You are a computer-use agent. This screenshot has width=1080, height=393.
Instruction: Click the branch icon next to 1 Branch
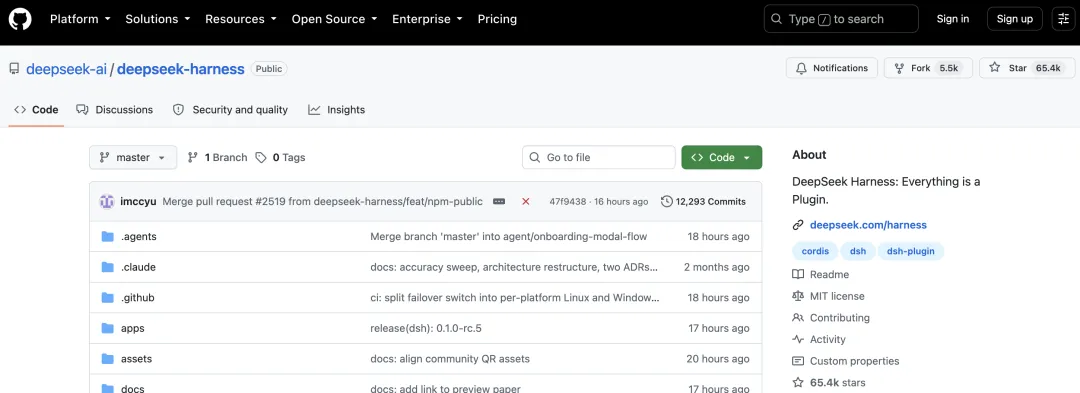[x=193, y=158]
